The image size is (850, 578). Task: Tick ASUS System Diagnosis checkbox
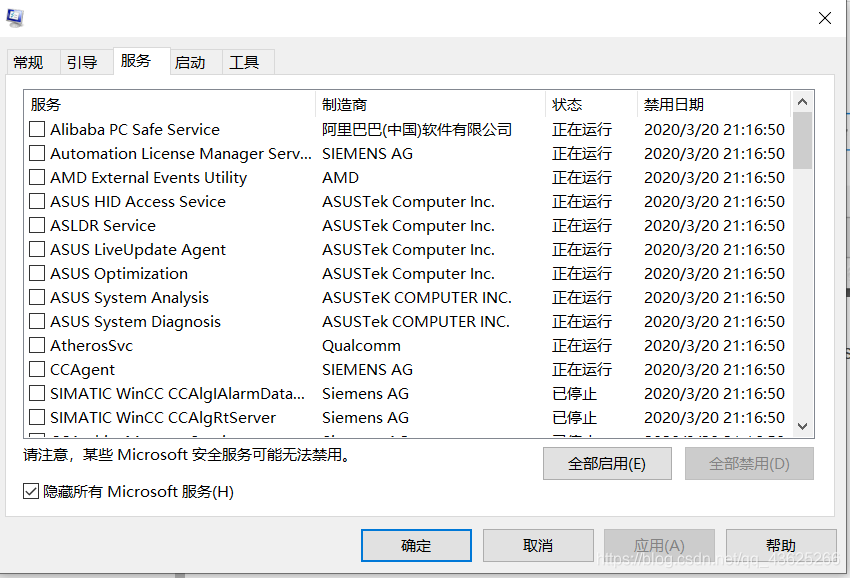37,321
